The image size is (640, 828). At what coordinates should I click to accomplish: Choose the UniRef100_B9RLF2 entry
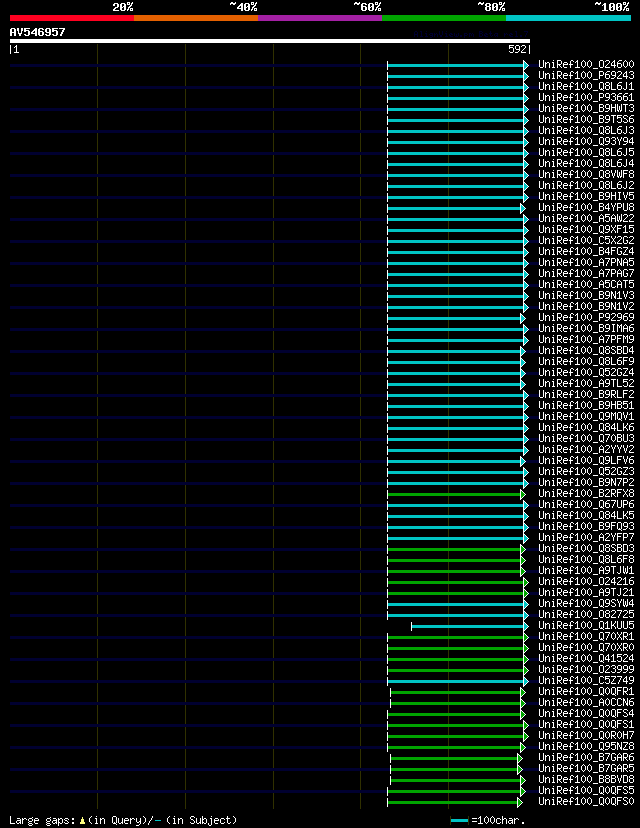pos(586,394)
